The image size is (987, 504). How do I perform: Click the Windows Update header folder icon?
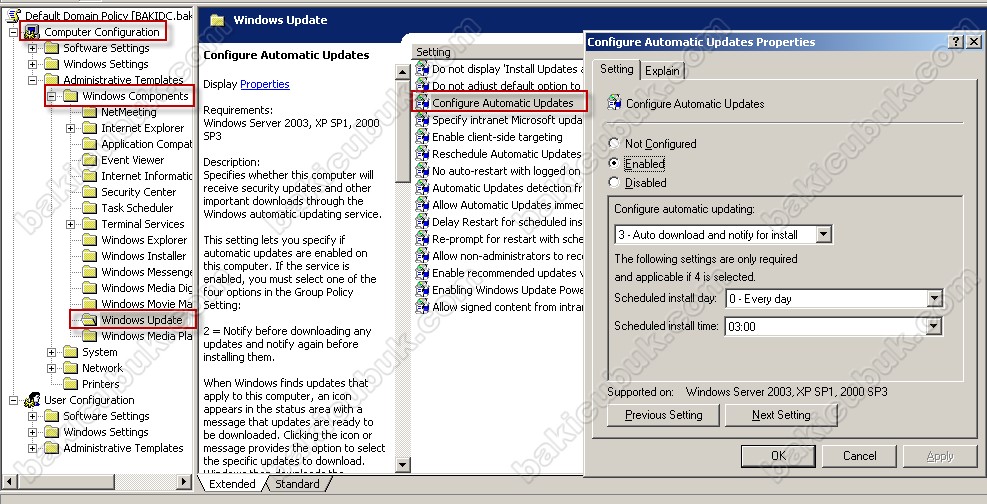click(x=217, y=20)
